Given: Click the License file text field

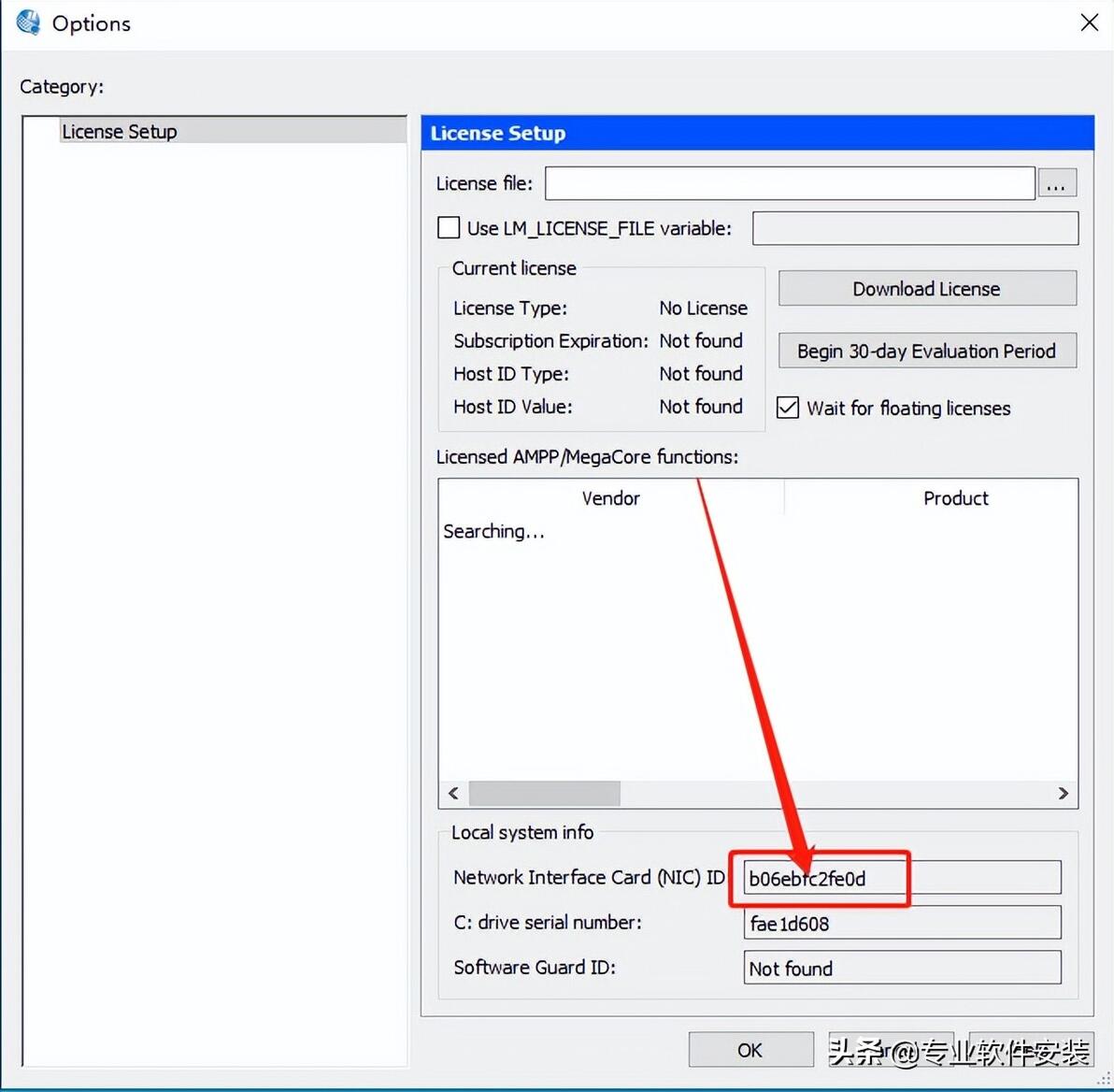Looking at the screenshot, I should pos(790,183).
